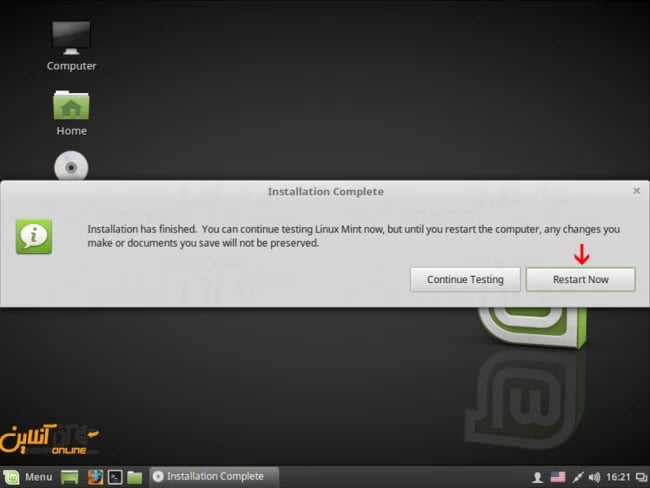Click the green info speech bubble icon
Image resolution: width=650 pixels, height=488 pixels.
pos(34,236)
